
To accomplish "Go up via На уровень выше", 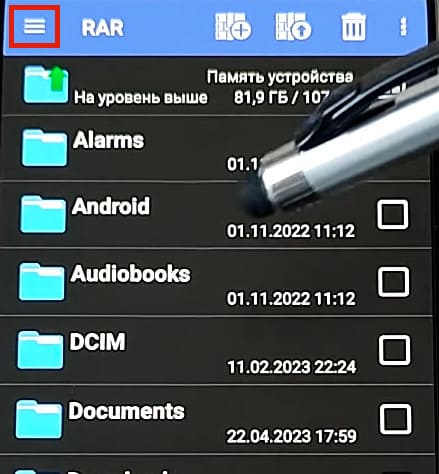I will [x=141, y=97].
